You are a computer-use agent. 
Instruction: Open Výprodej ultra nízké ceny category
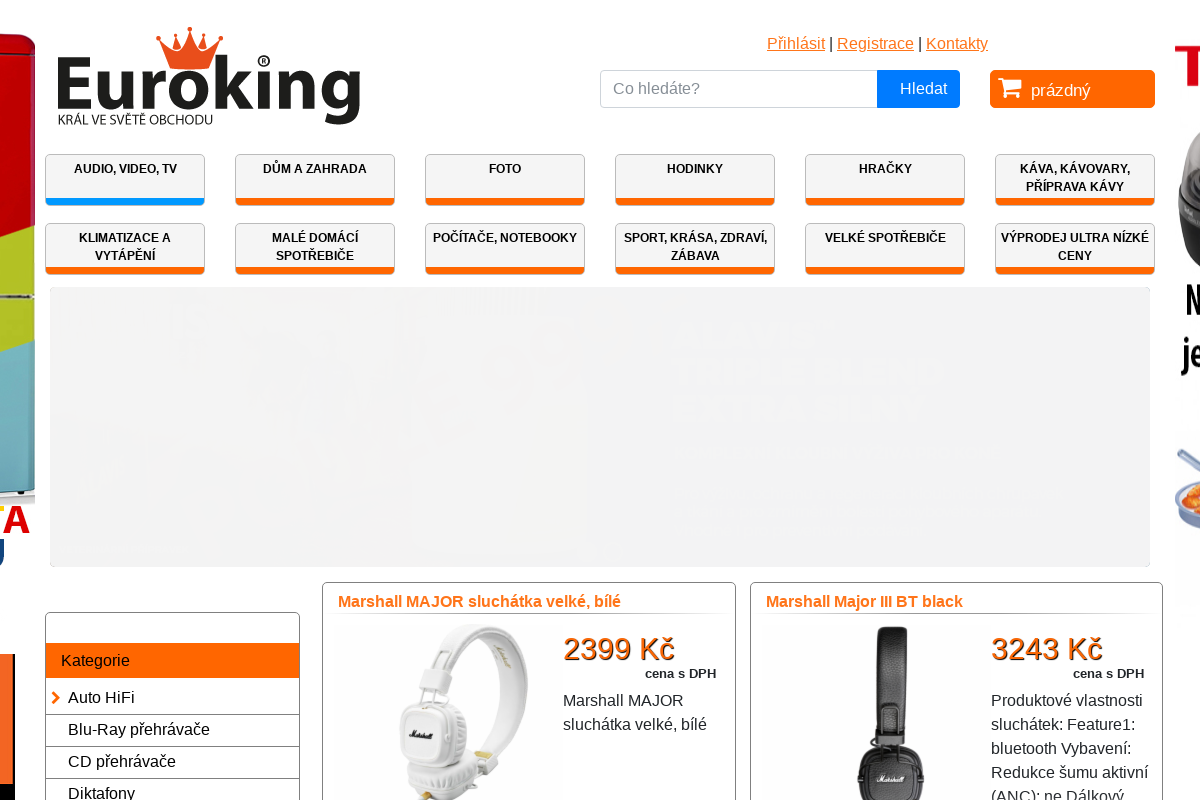[1075, 249]
